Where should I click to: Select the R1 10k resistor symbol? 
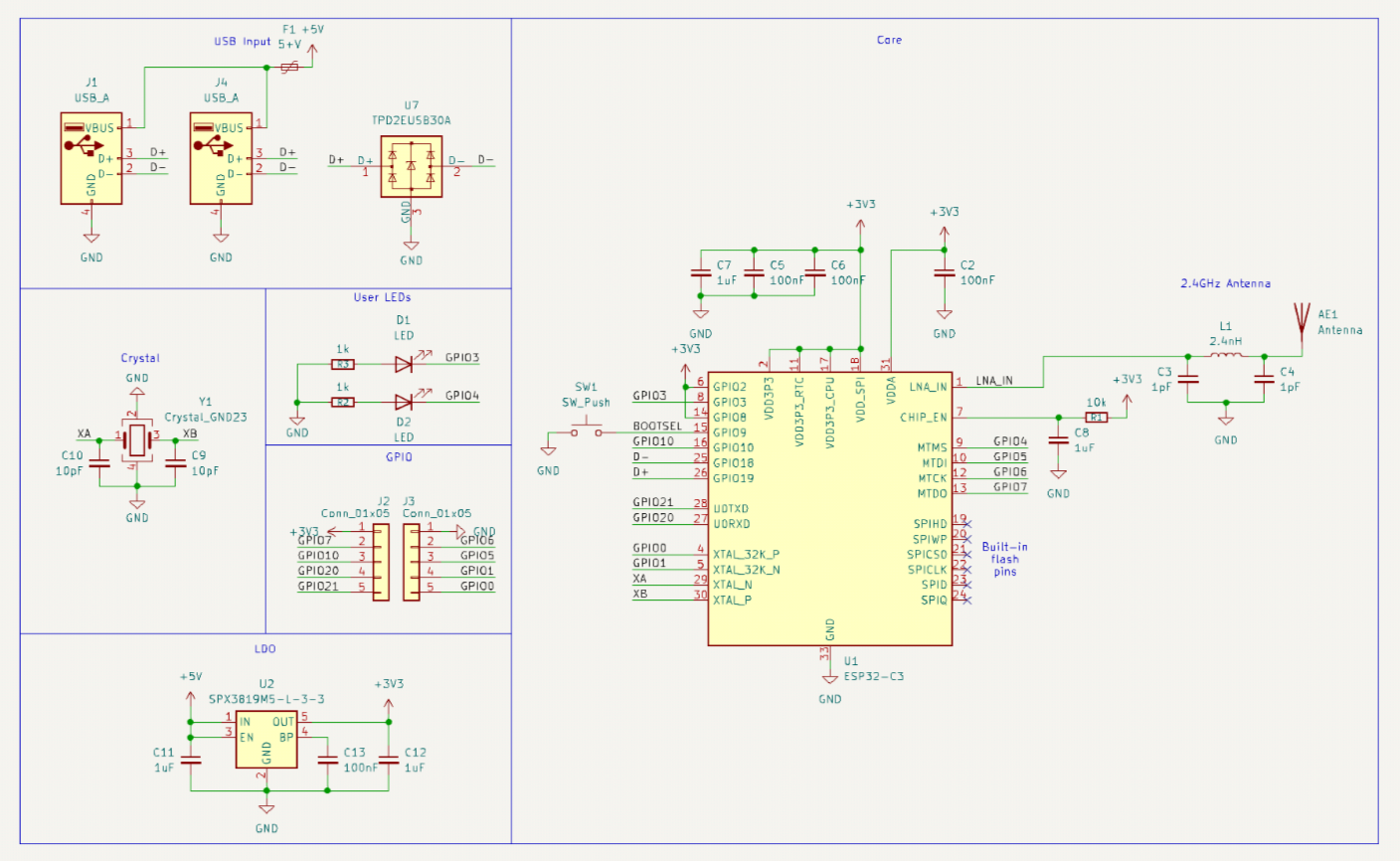click(1096, 418)
